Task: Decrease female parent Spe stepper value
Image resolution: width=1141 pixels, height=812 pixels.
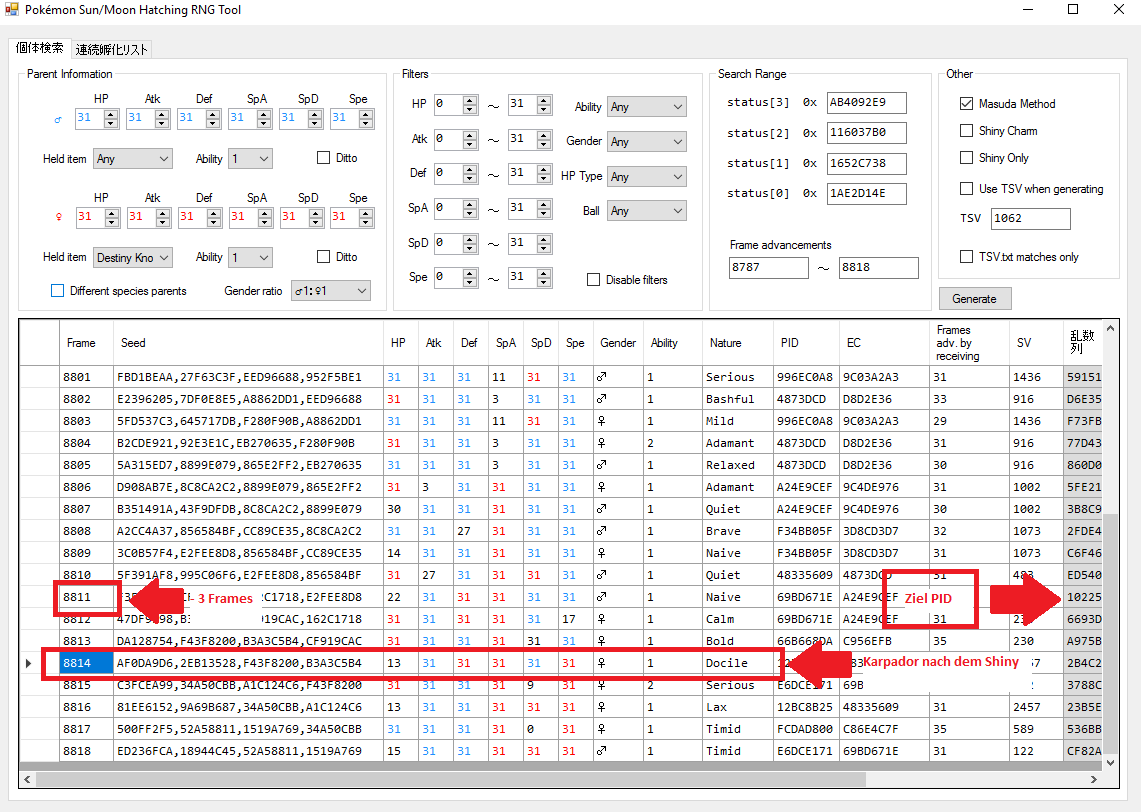Action: 366,221
